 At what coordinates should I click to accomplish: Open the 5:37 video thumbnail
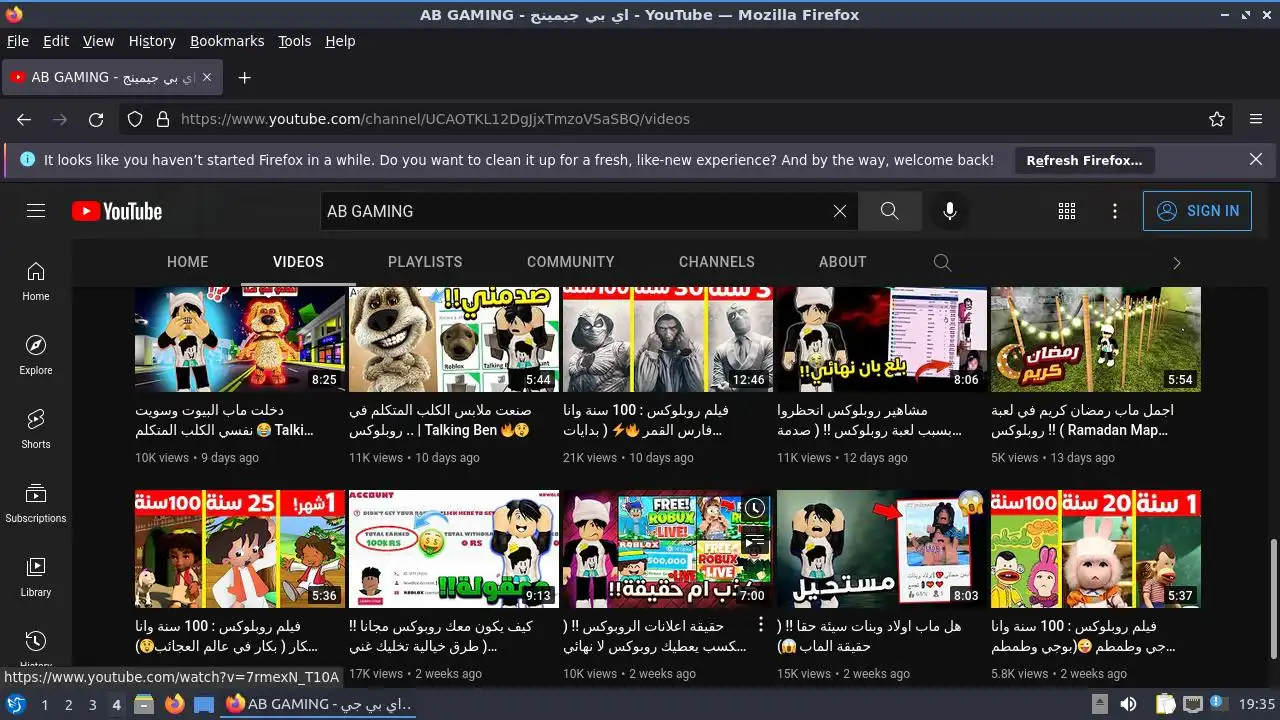pyautogui.click(x=1096, y=549)
